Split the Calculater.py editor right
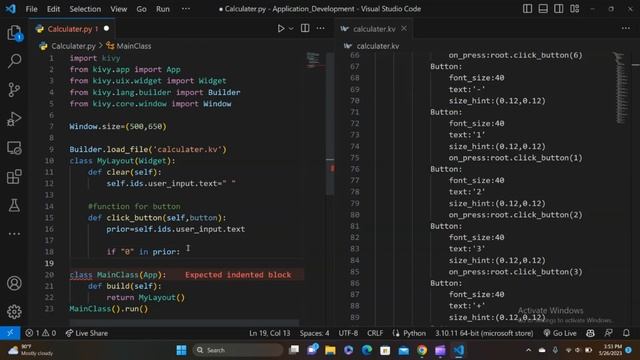640x360 pixels. [x=305, y=28]
